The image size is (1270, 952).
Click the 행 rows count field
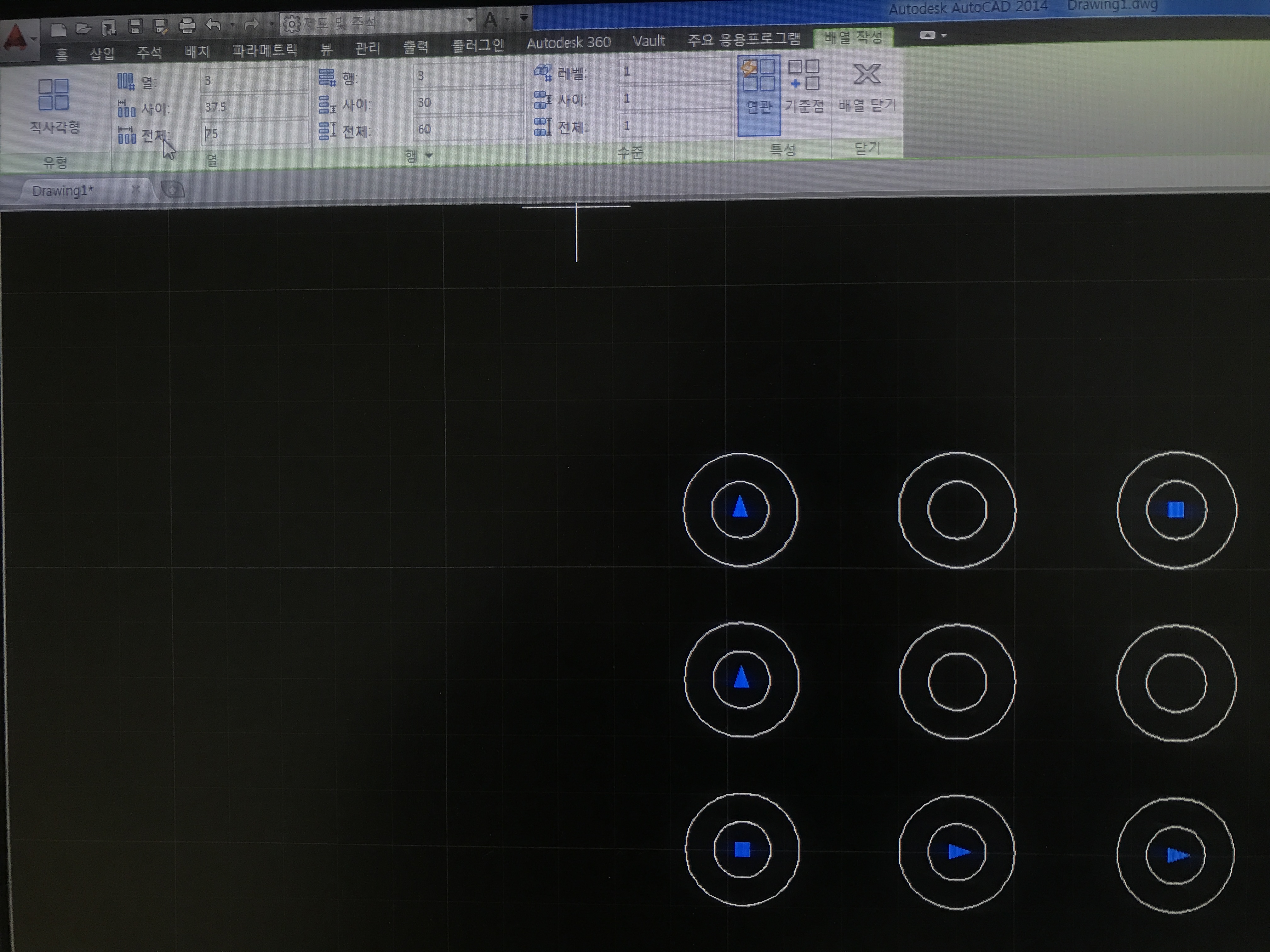[x=468, y=75]
